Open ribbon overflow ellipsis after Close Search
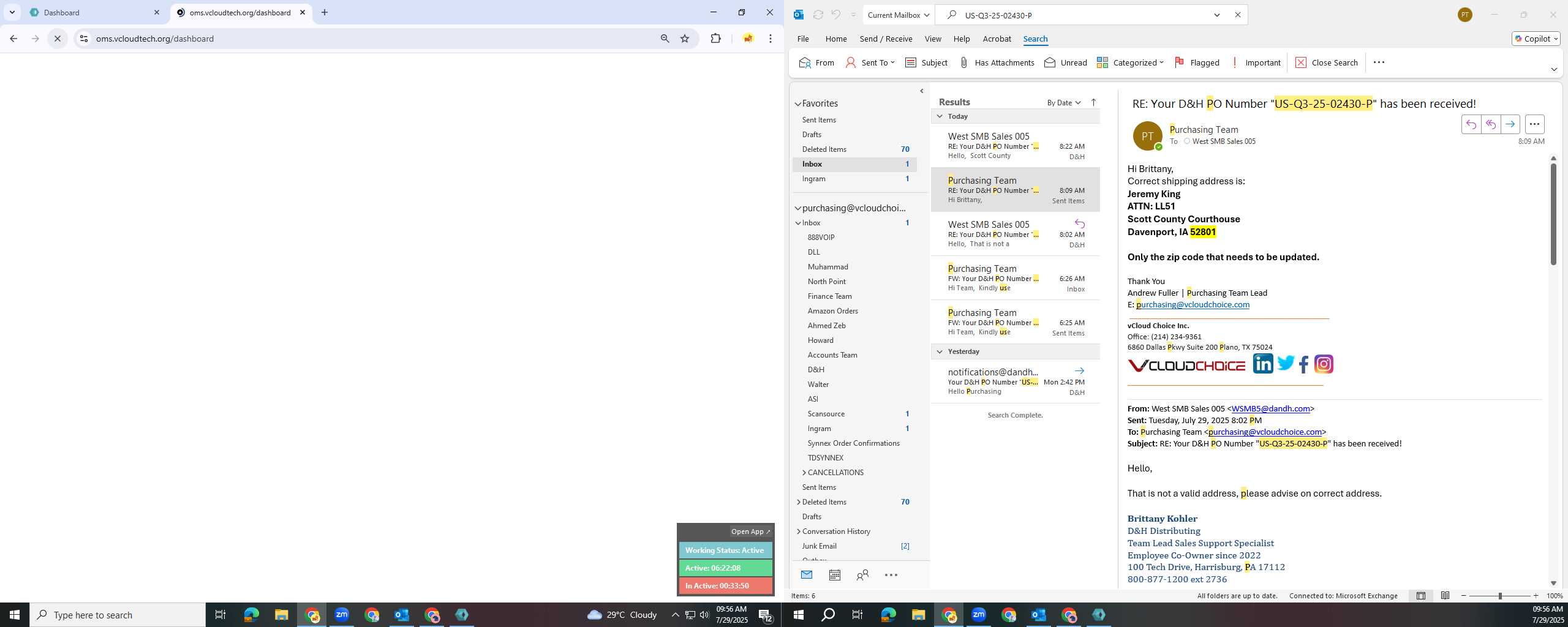The image size is (1568, 627). (1379, 62)
